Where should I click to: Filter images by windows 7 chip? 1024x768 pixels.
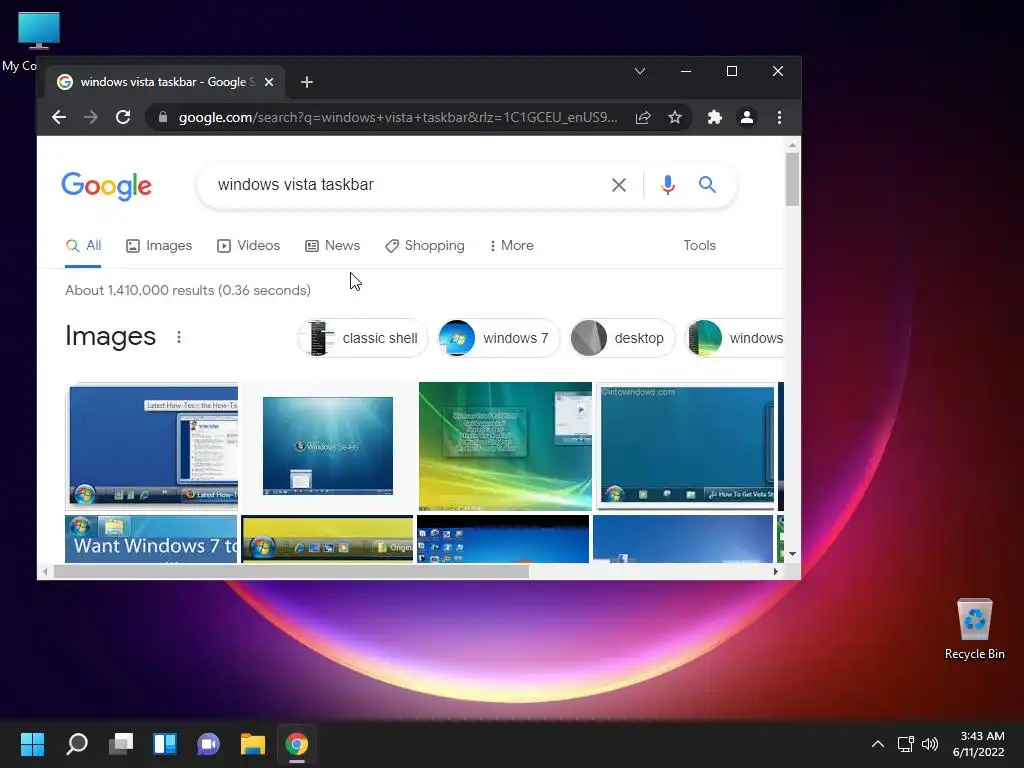click(x=499, y=338)
